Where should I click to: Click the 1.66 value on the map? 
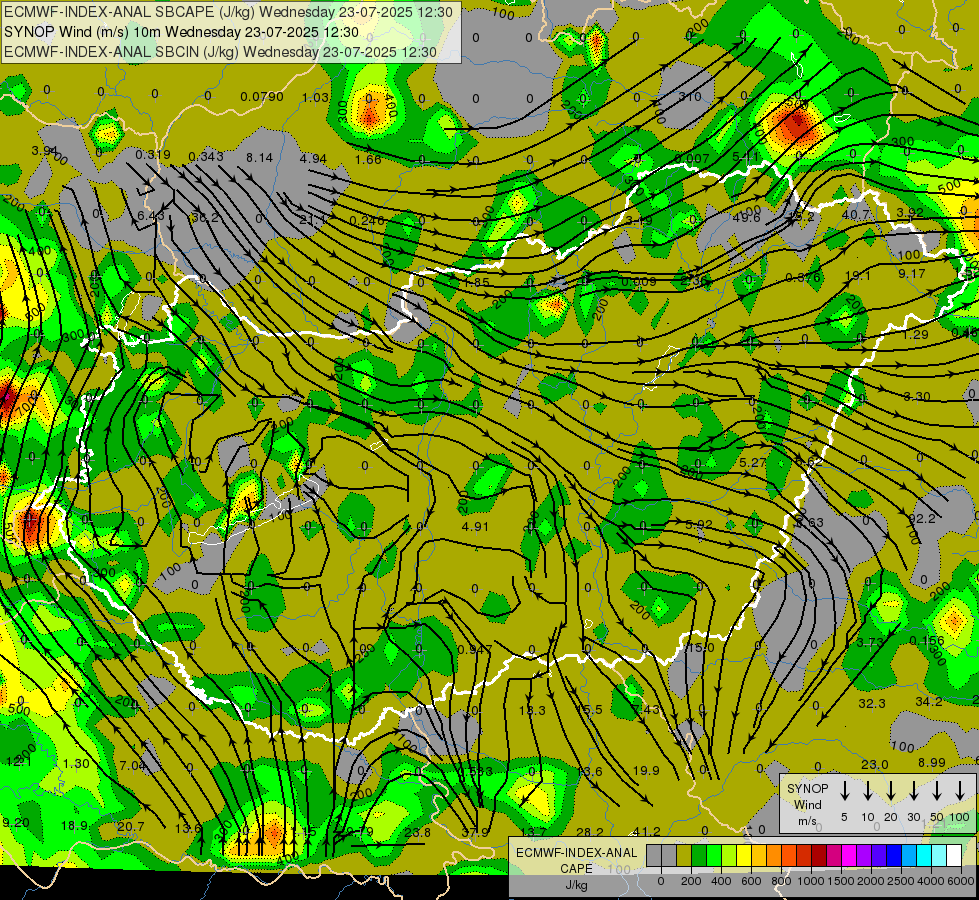pyautogui.click(x=368, y=159)
